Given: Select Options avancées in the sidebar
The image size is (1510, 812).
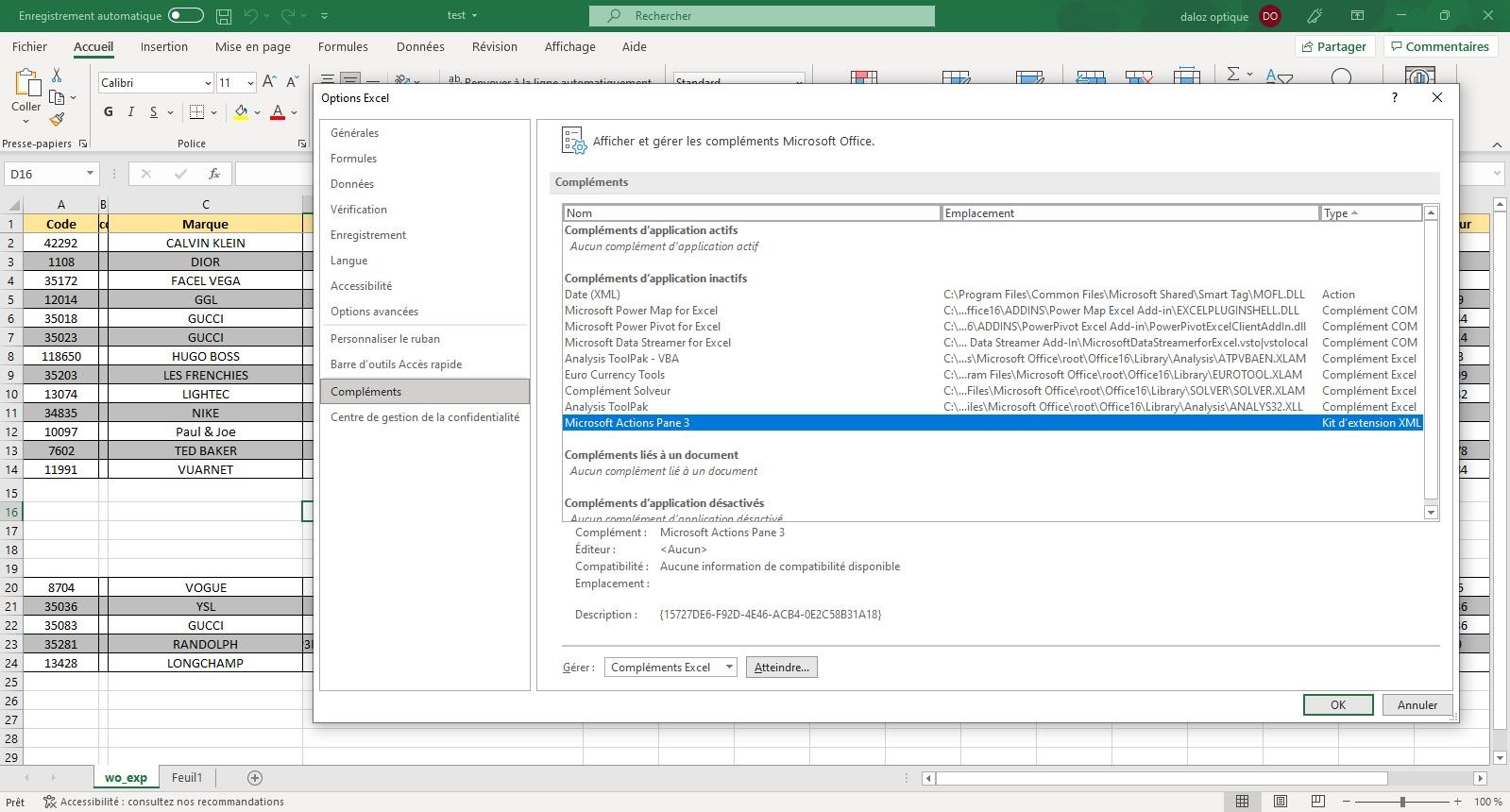Looking at the screenshot, I should 374,312.
